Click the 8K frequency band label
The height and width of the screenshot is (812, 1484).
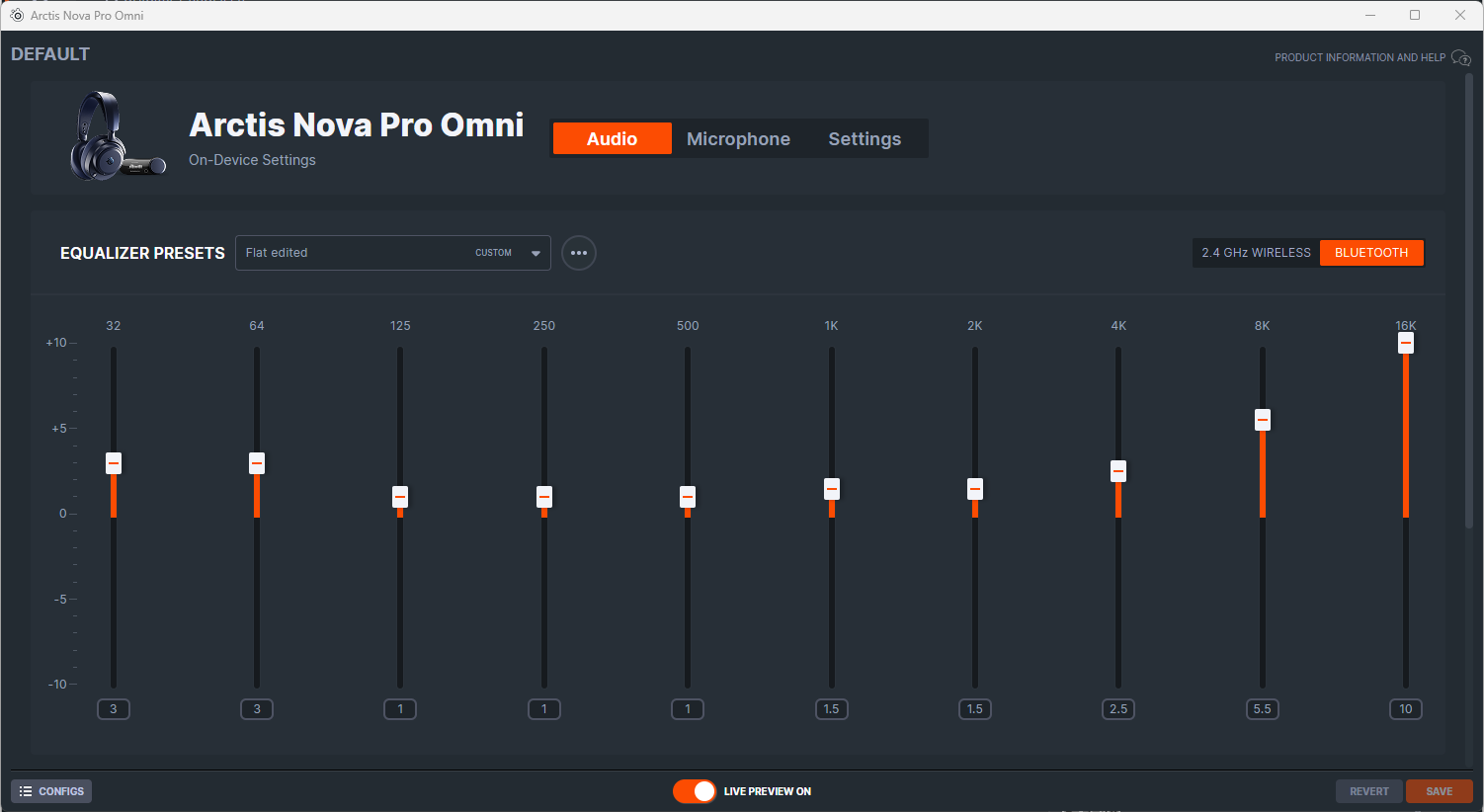click(1263, 326)
